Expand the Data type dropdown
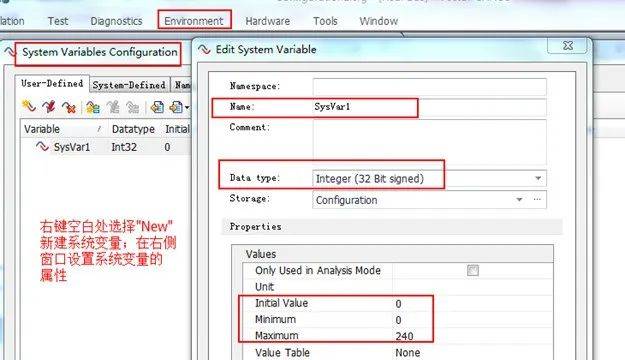 [538, 178]
